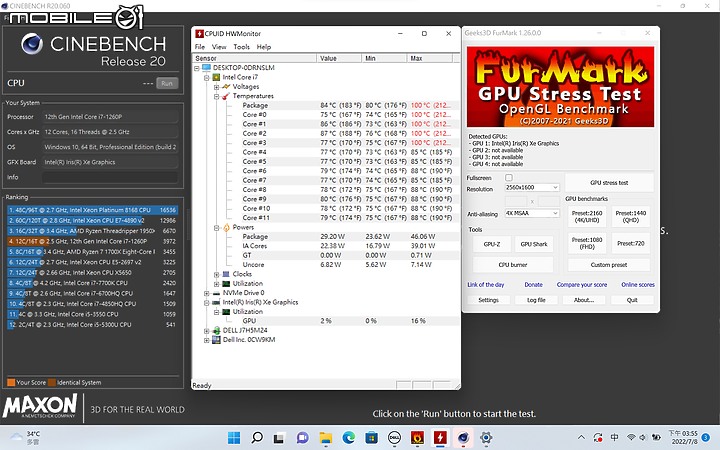Expand the Voltages node in HWMonitor
This screenshot has width=720, height=450.
(216, 87)
